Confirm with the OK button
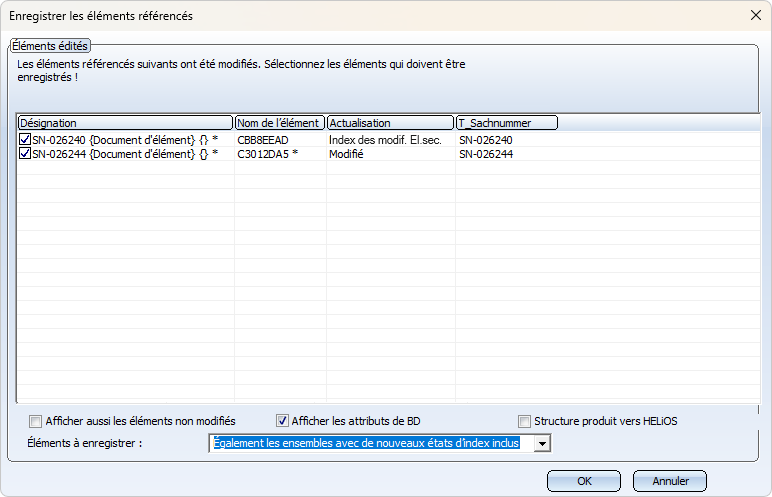This screenshot has height=497, width=772. tap(584, 481)
